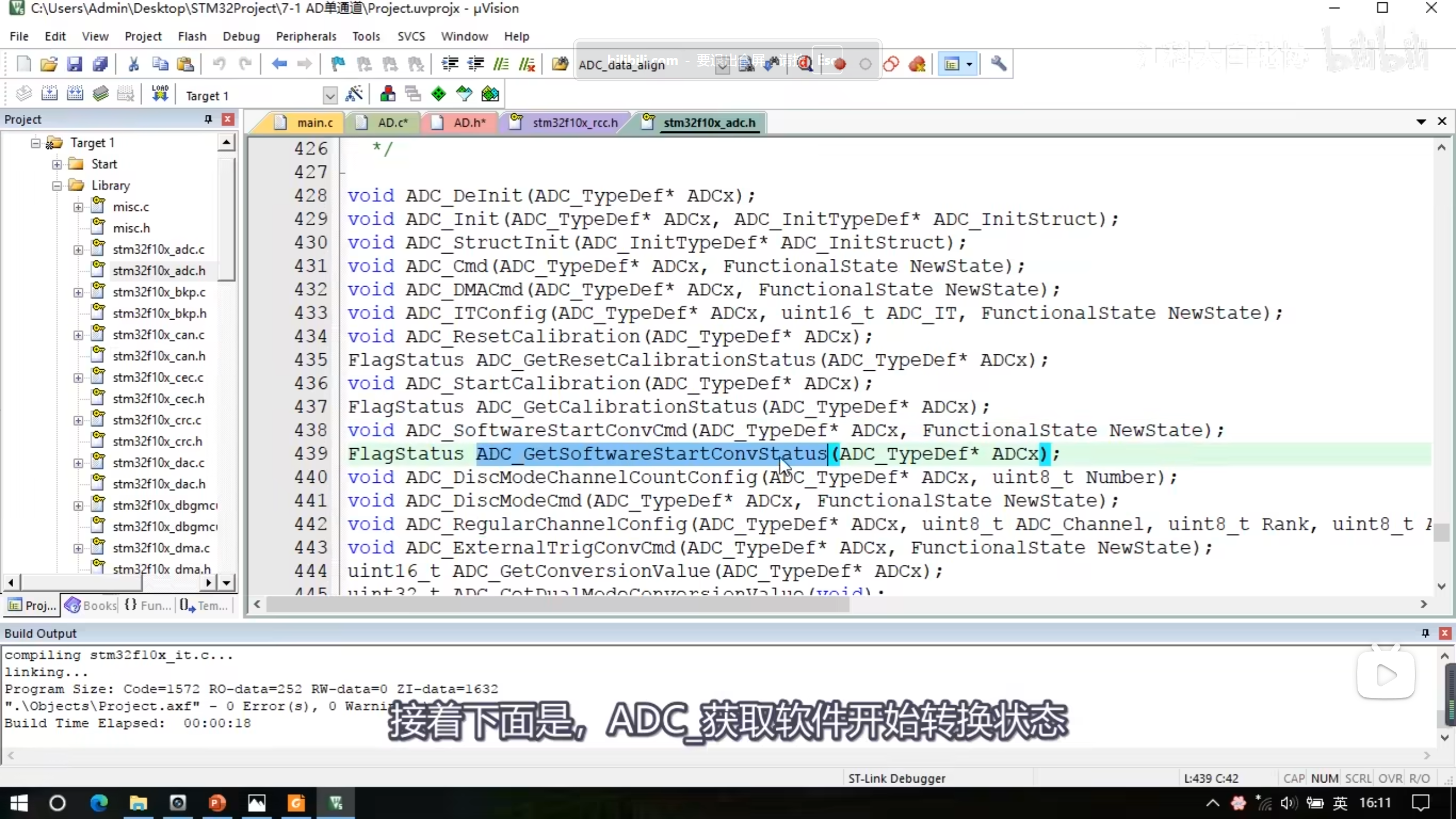Indent the selected lines
Viewport: 1456px width, 819px height.
point(450,64)
